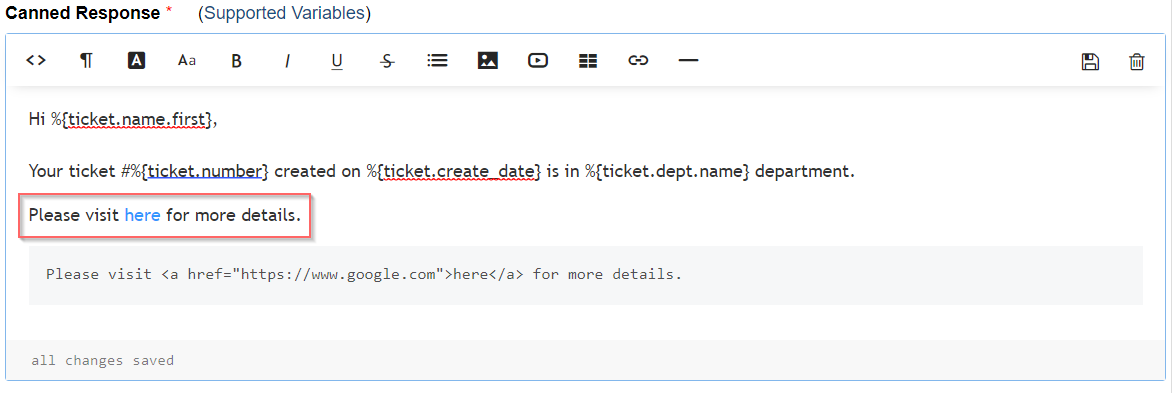Click the %{ticket.dept.name} variable text
The height and width of the screenshot is (393, 1173).
click(668, 171)
